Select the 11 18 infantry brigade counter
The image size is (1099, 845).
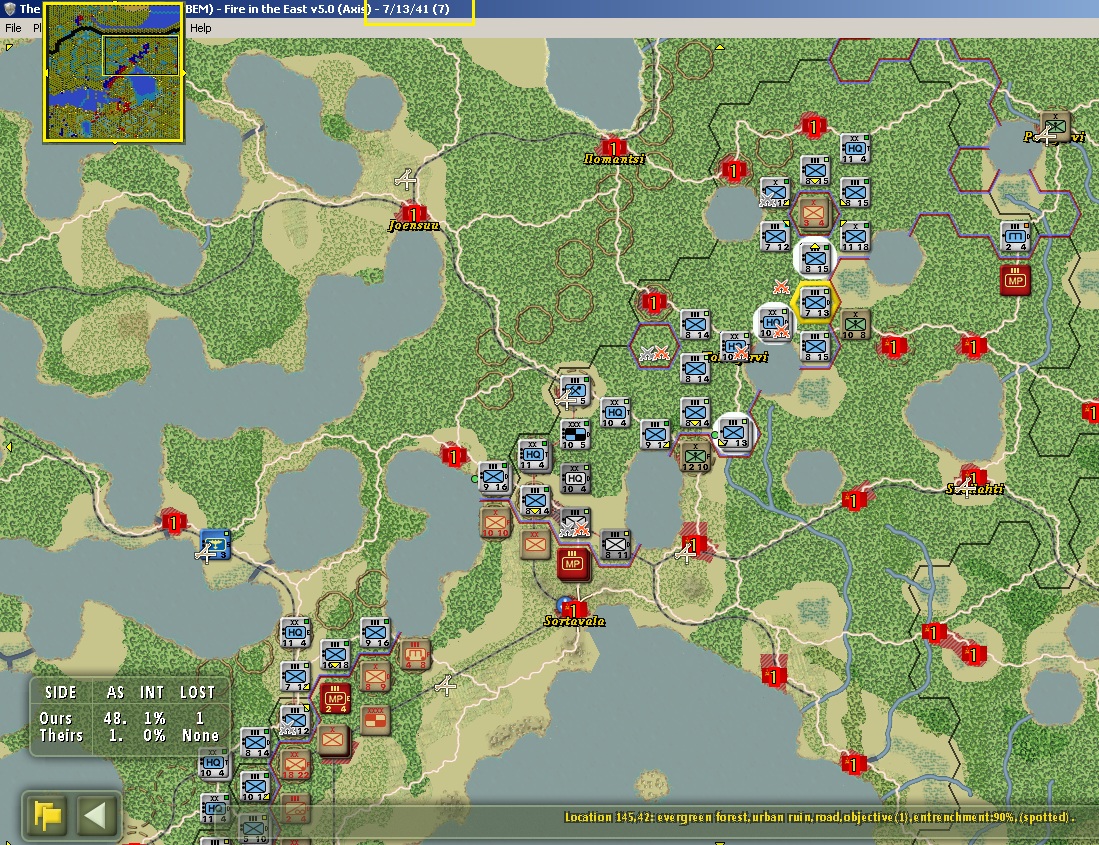pyautogui.click(x=855, y=237)
